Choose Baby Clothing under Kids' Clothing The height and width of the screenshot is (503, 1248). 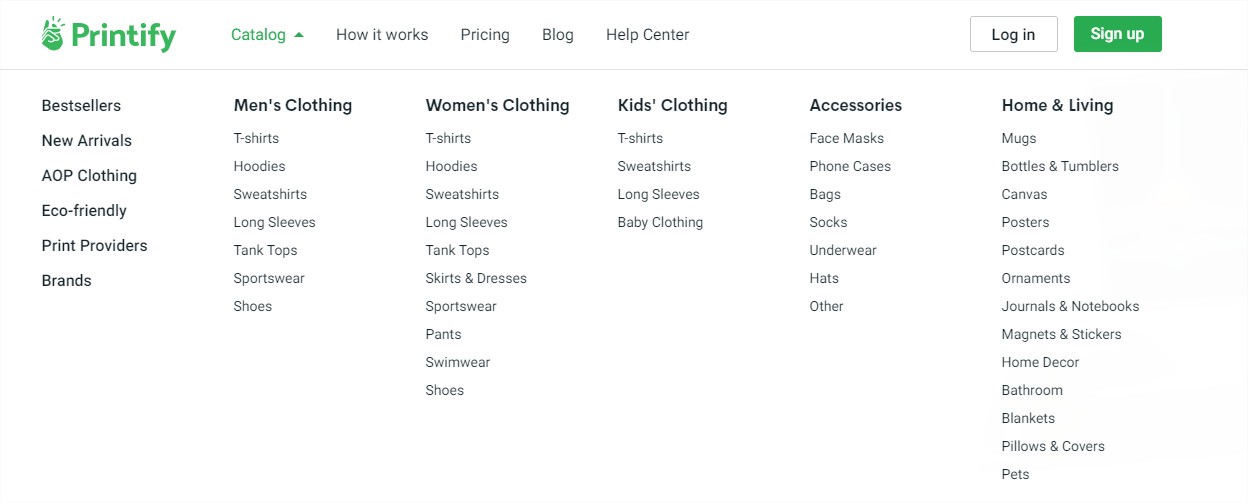click(x=660, y=222)
